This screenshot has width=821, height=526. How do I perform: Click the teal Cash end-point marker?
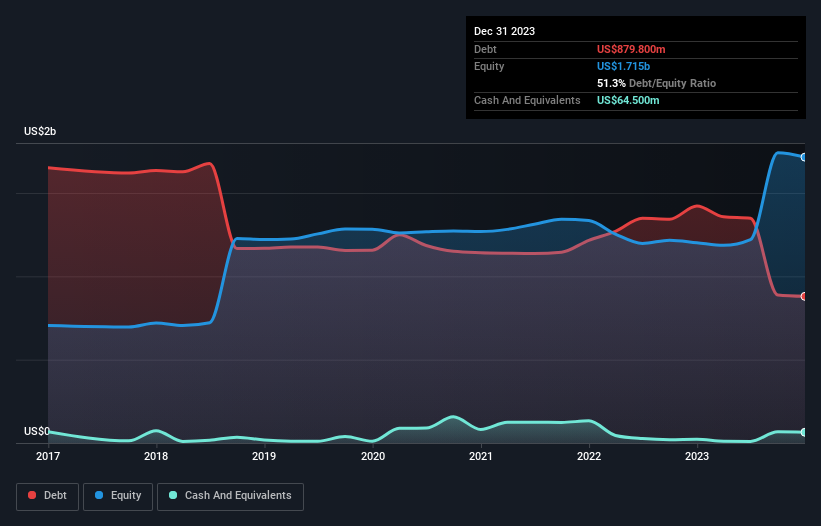(x=804, y=432)
